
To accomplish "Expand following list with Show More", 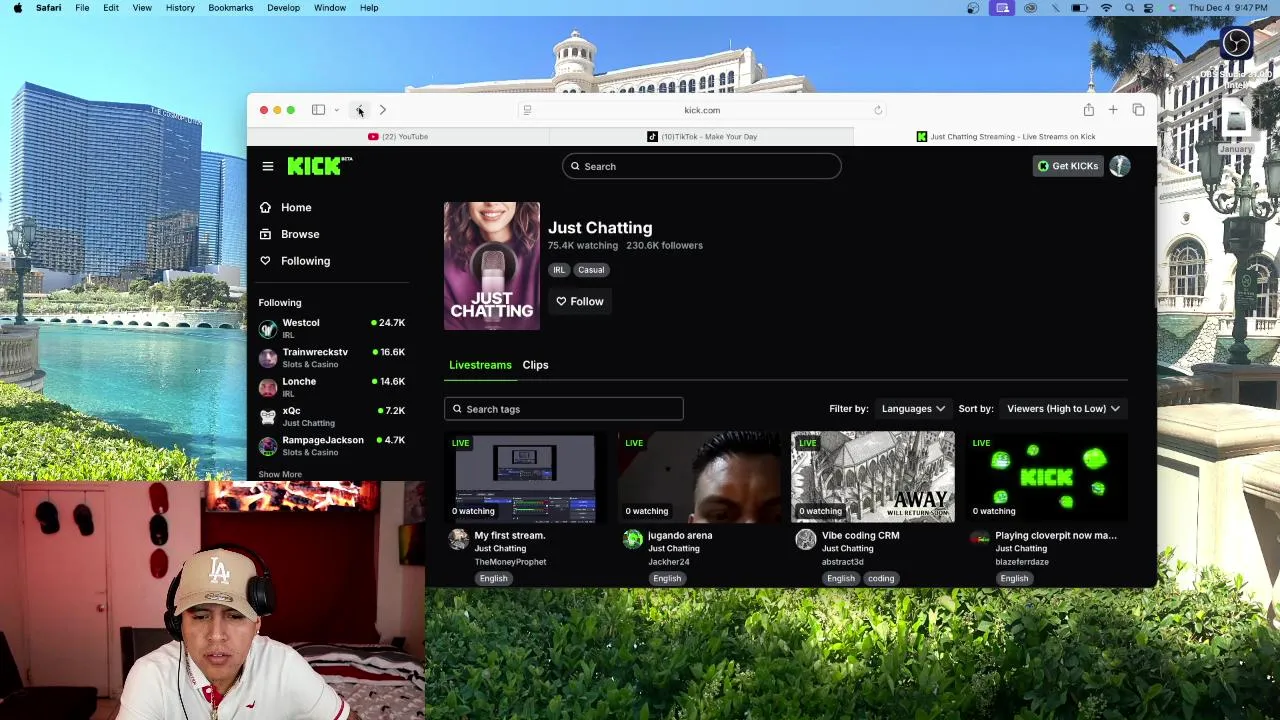I will (280, 474).
